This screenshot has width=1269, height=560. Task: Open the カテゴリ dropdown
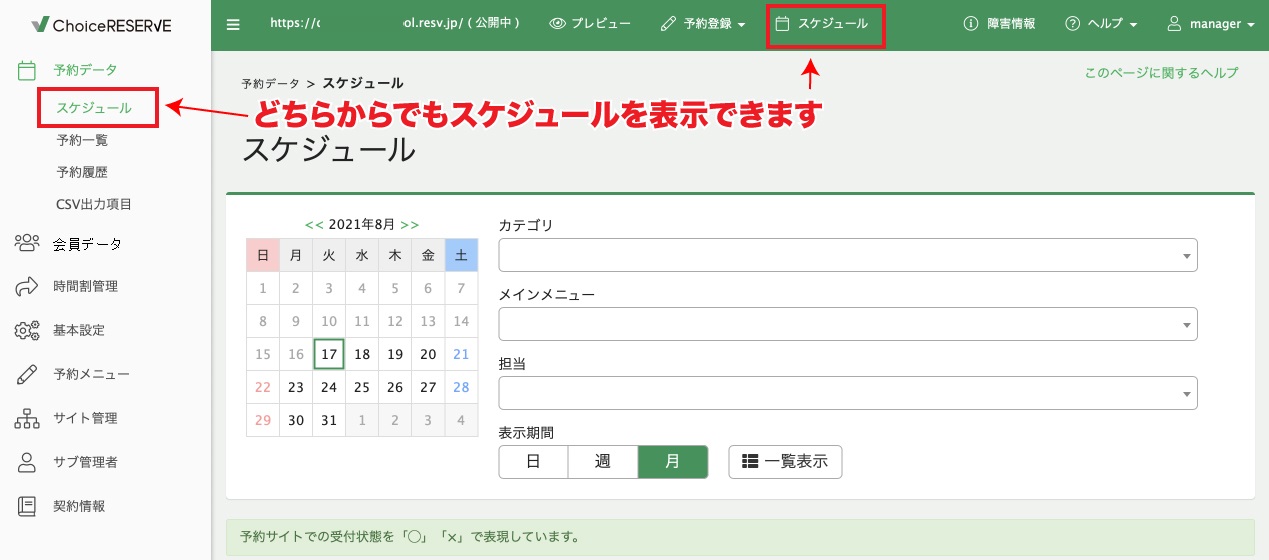(x=848, y=256)
